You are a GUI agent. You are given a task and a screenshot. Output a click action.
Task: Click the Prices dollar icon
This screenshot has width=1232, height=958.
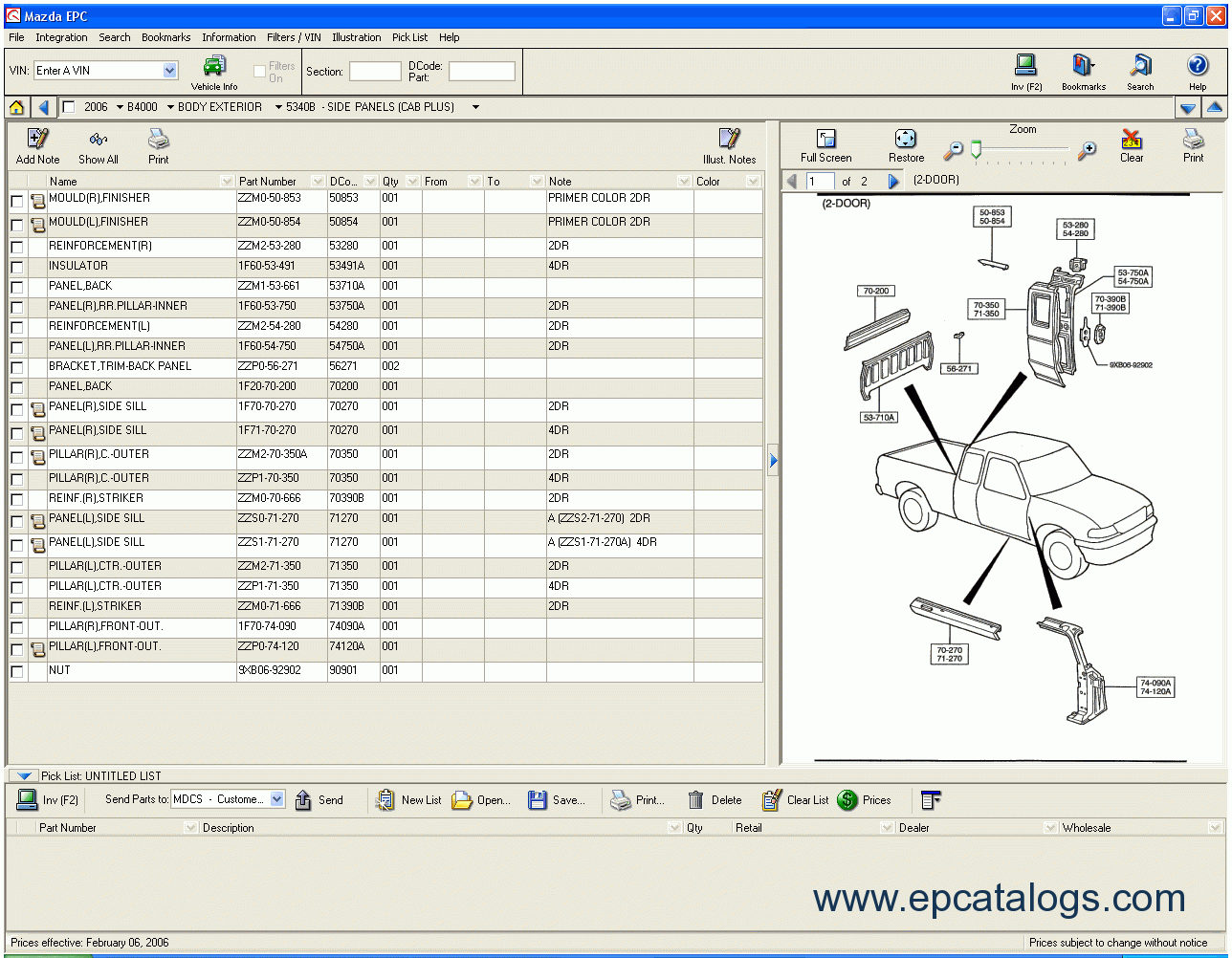pyautogui.click(x=847, y=800)
